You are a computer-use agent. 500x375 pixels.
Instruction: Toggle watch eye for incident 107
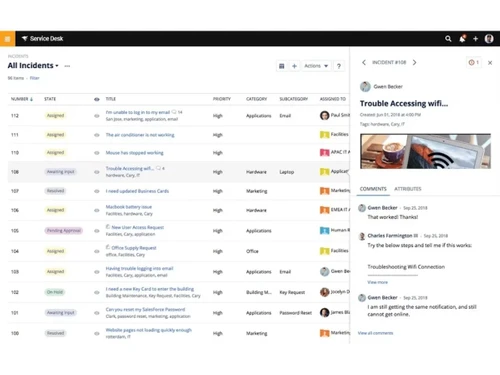click(97, 191)
